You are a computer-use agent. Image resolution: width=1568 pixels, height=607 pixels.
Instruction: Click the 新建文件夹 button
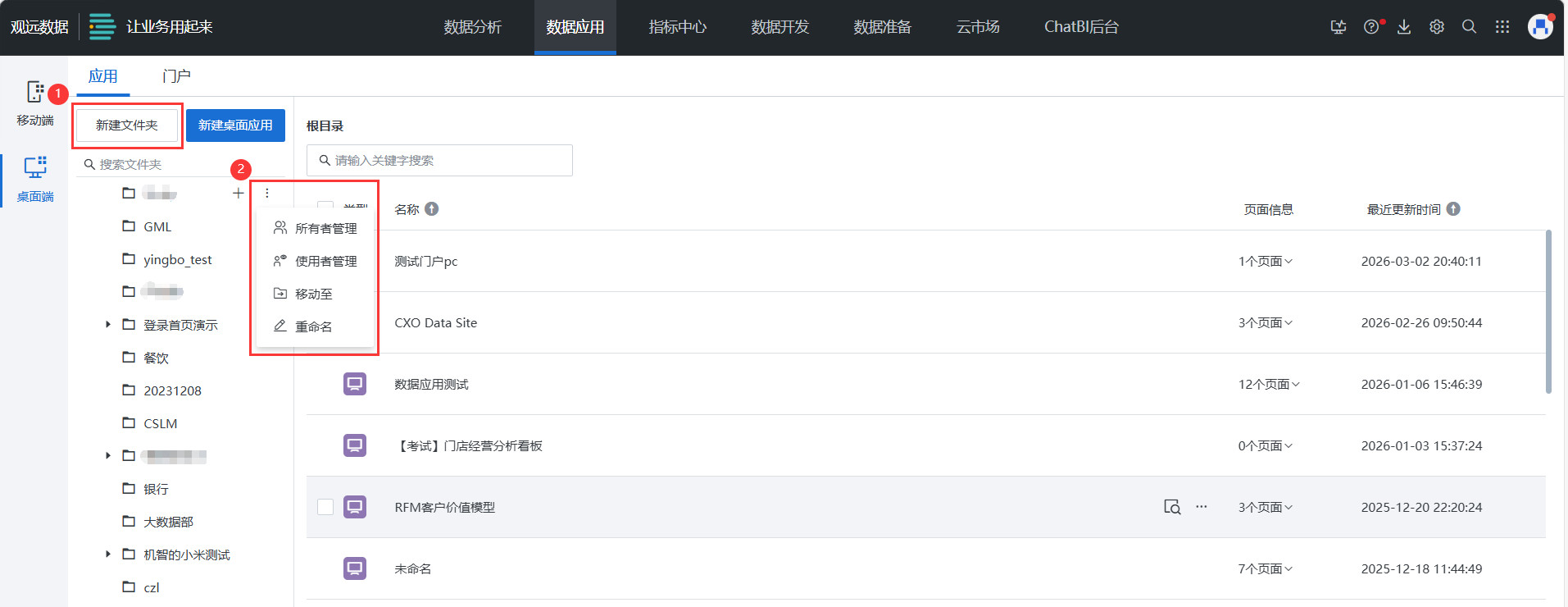click(x=127, y=126)
